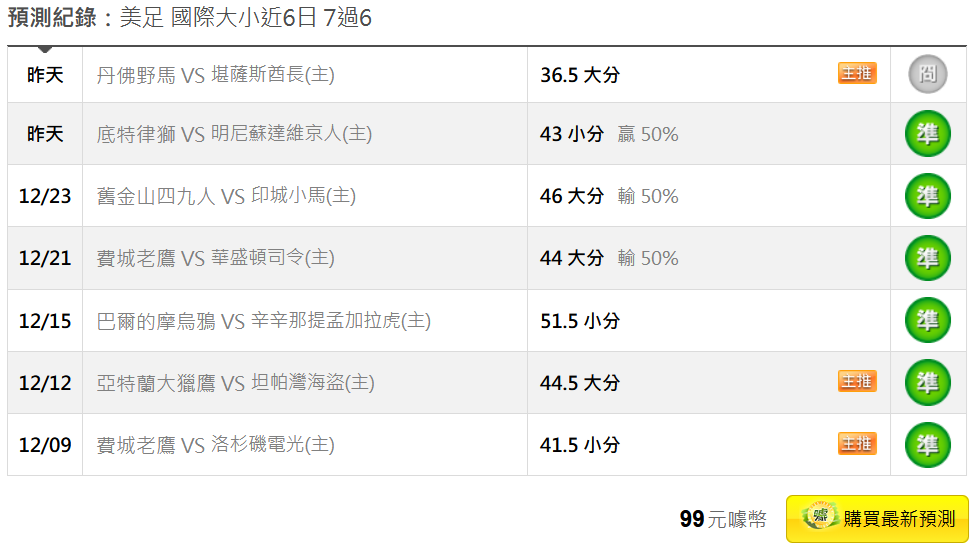Click green 準 icon for 底特律獅 game

[927, 134]
